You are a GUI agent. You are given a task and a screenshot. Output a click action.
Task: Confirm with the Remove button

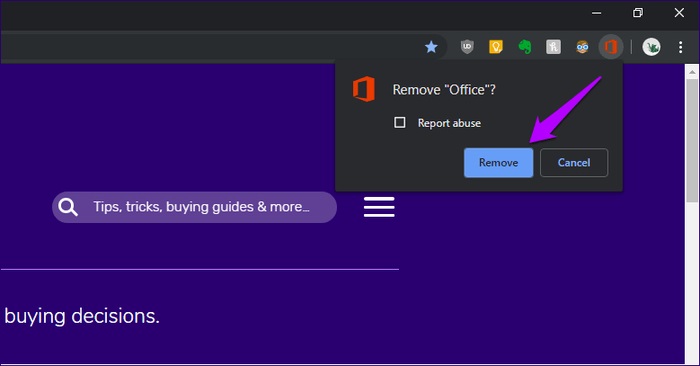click(x=498, y=162)
